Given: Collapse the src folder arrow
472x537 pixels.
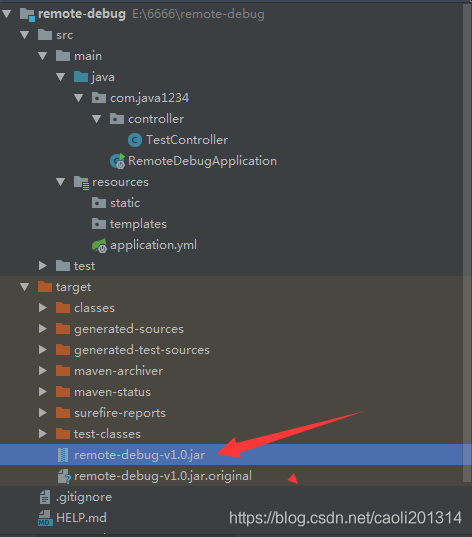Looking at the screenshot, I should coord(25,35).
